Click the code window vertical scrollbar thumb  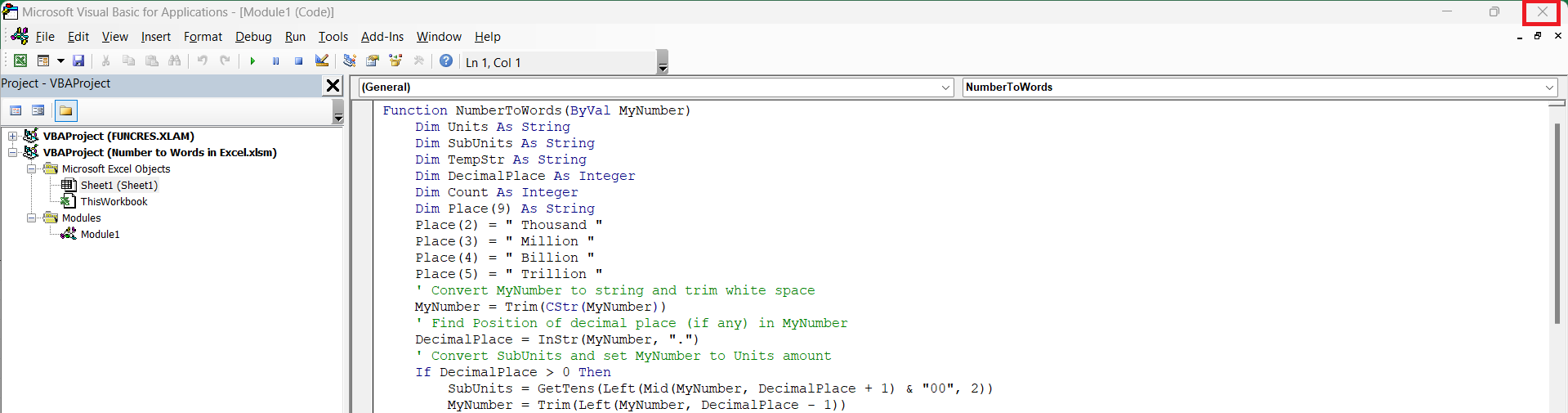point(1557,223)
